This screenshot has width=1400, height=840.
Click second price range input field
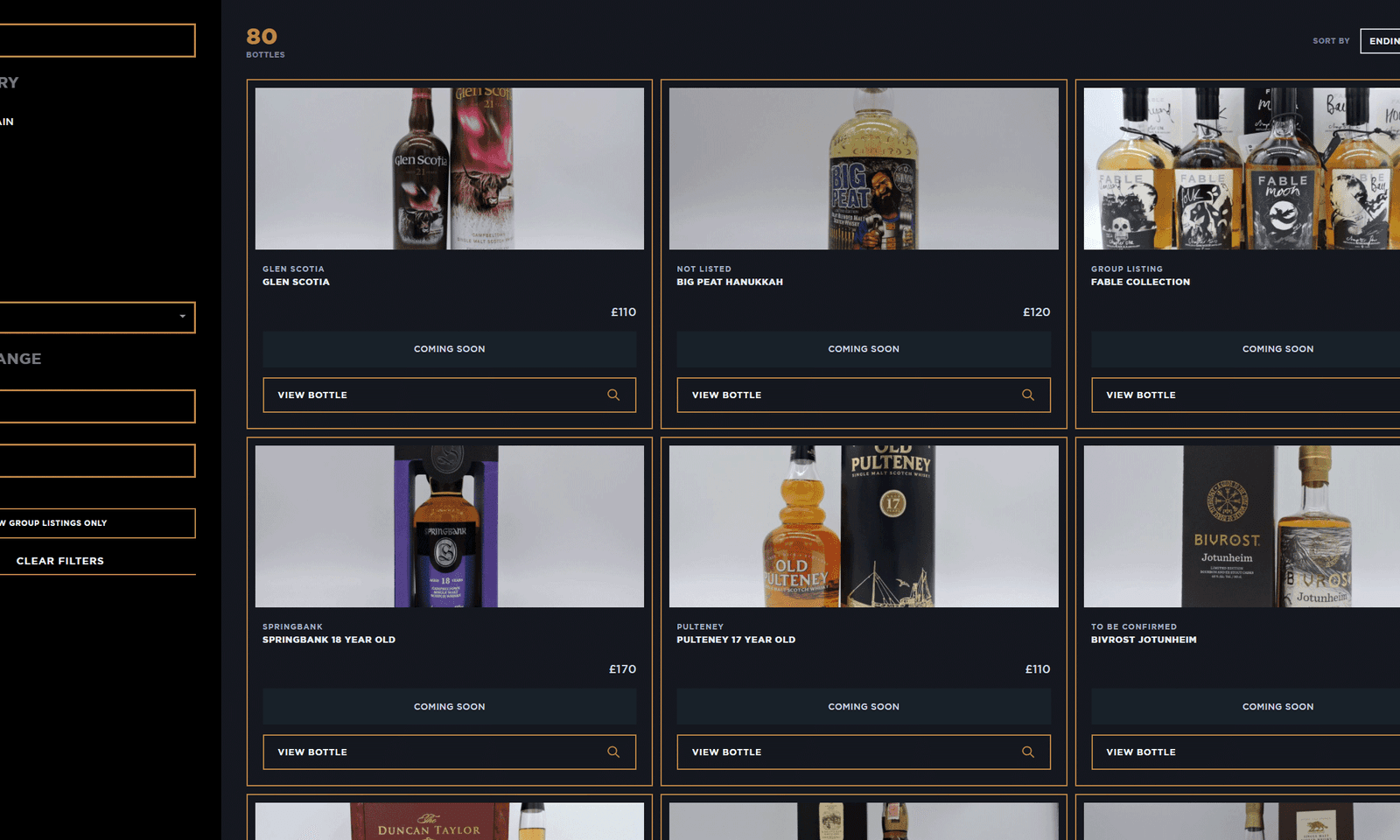pyautogui.click(x=97, y=460)
